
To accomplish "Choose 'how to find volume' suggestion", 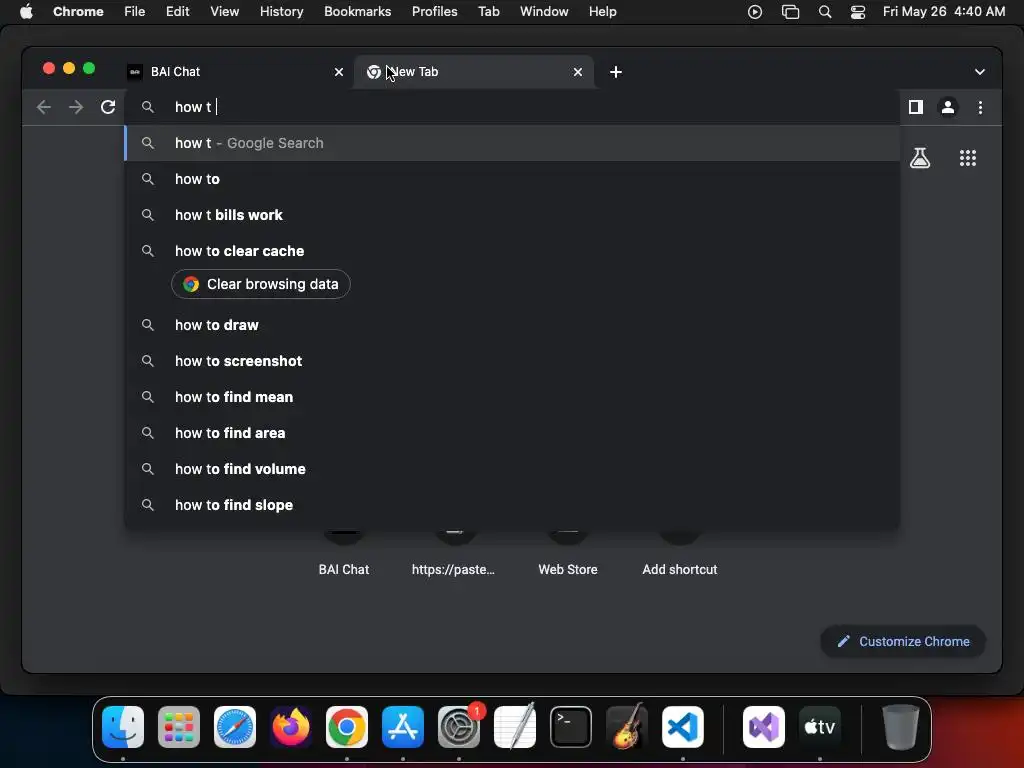I will coord(512,469).
